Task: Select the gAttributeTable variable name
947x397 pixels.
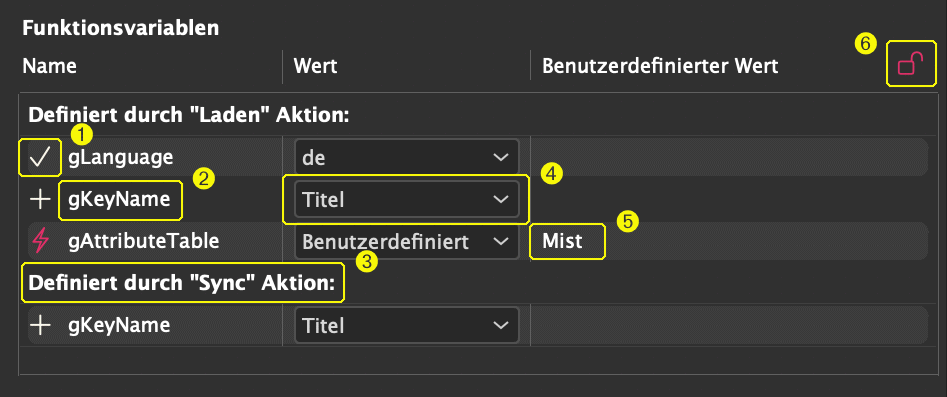Action: pyautogui.click(x=144, y=242)
